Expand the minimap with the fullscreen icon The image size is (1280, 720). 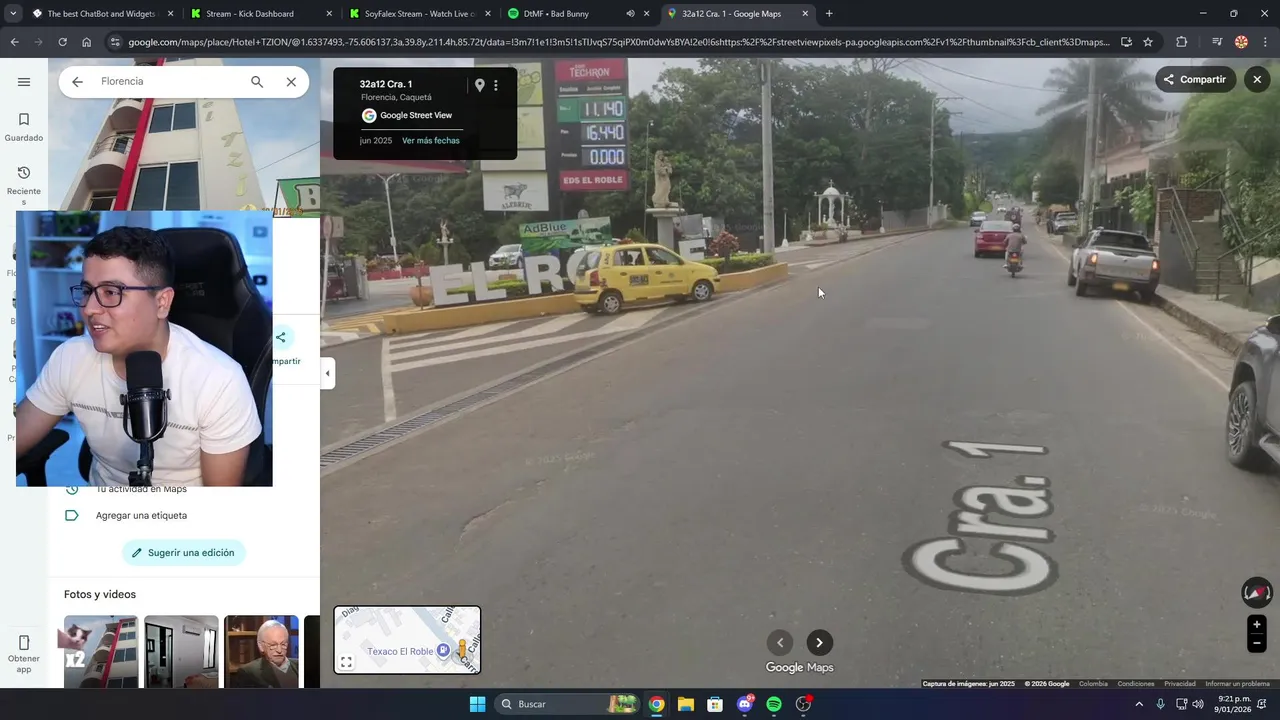(x=346, y=662)
